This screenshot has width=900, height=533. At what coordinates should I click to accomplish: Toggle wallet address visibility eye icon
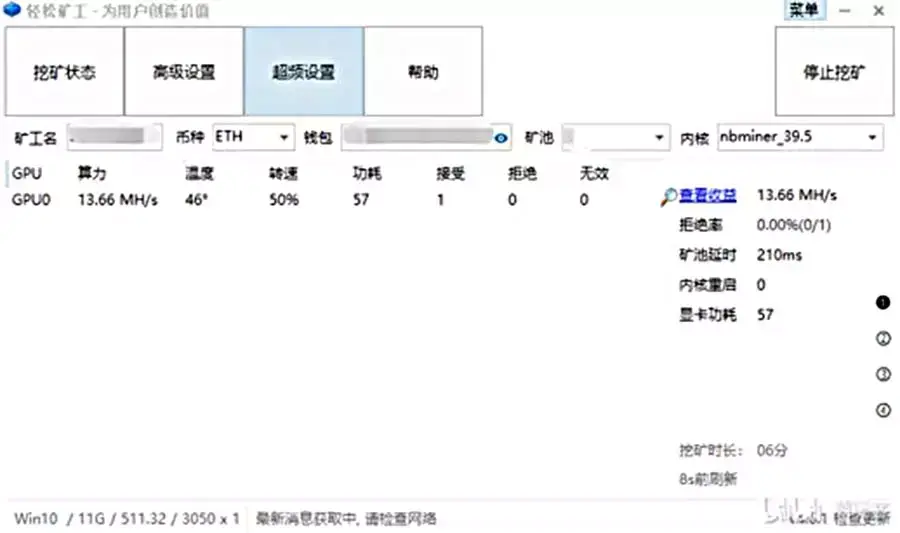501,138
